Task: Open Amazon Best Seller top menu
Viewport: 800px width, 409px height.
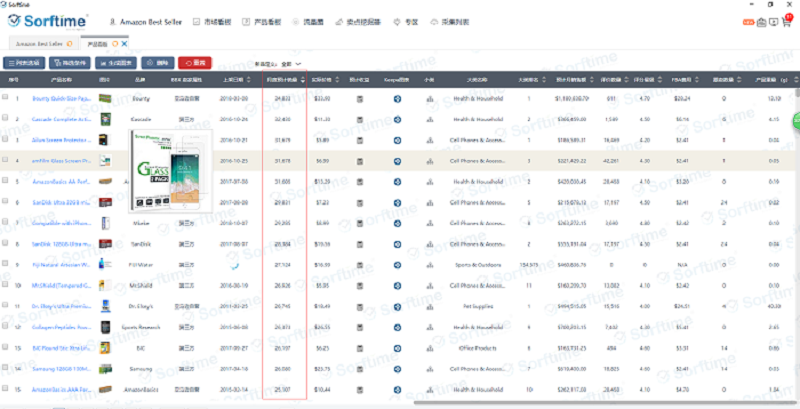Action: 145,22
